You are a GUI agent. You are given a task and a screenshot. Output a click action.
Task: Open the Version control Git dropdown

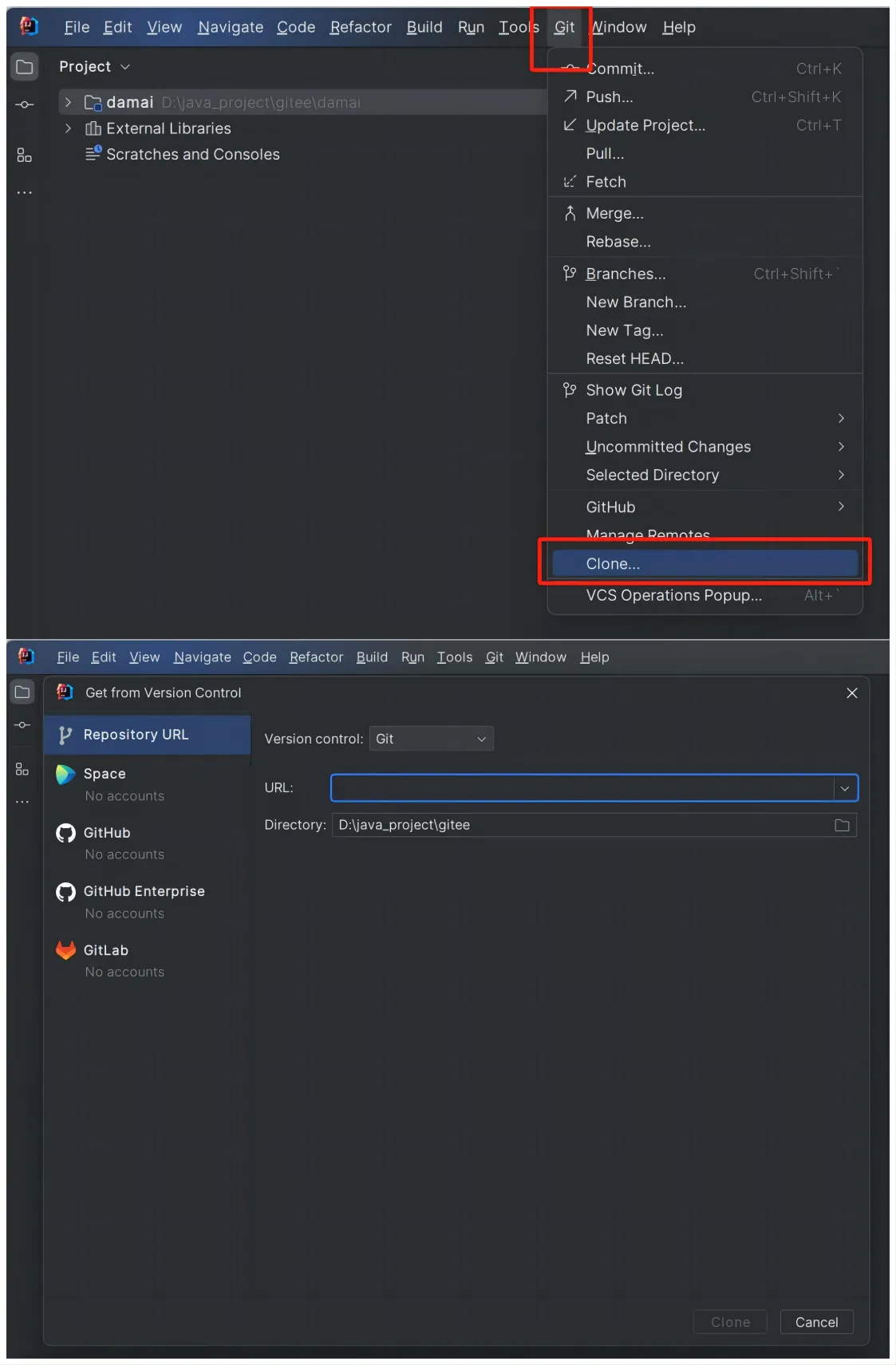point(431,739)
